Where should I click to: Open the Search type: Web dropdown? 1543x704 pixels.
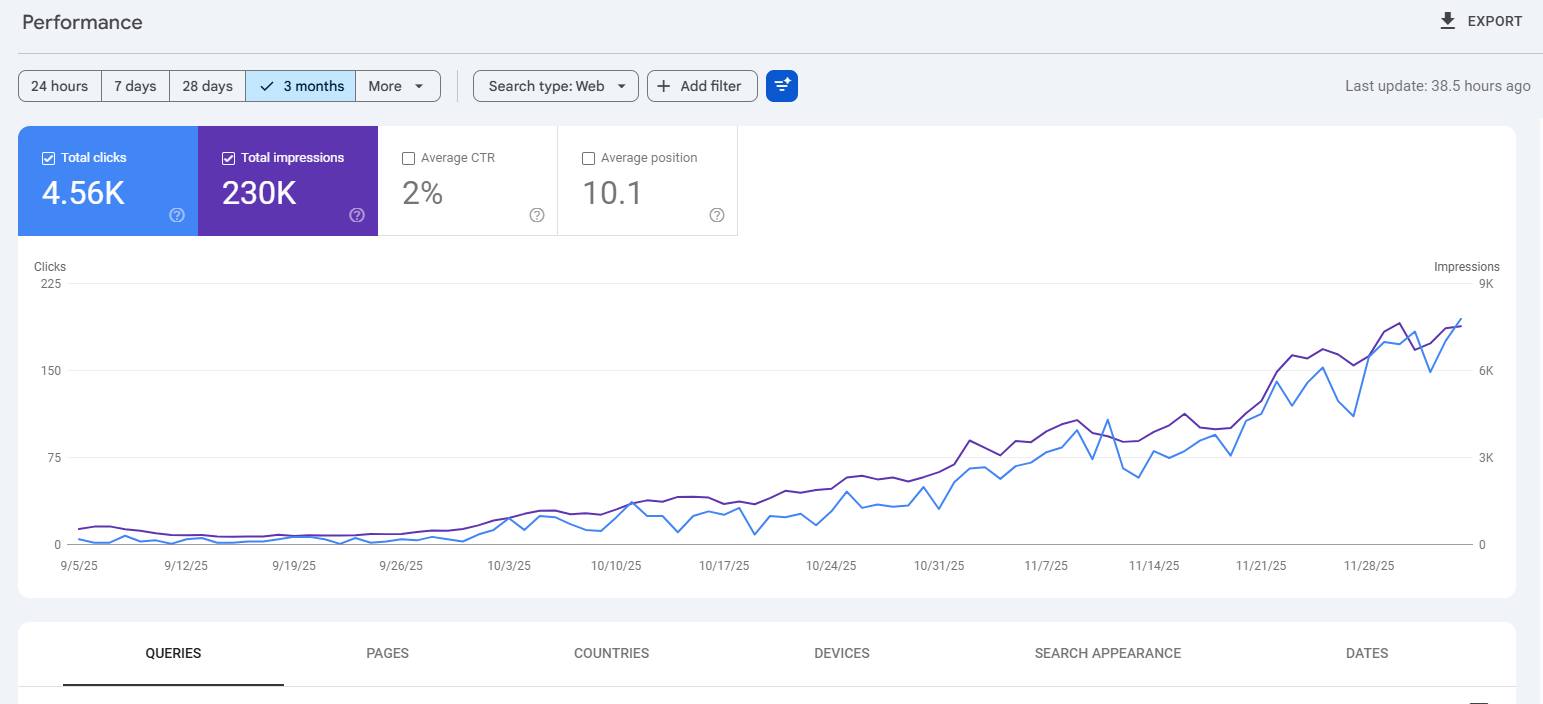(x=555, y=86)
